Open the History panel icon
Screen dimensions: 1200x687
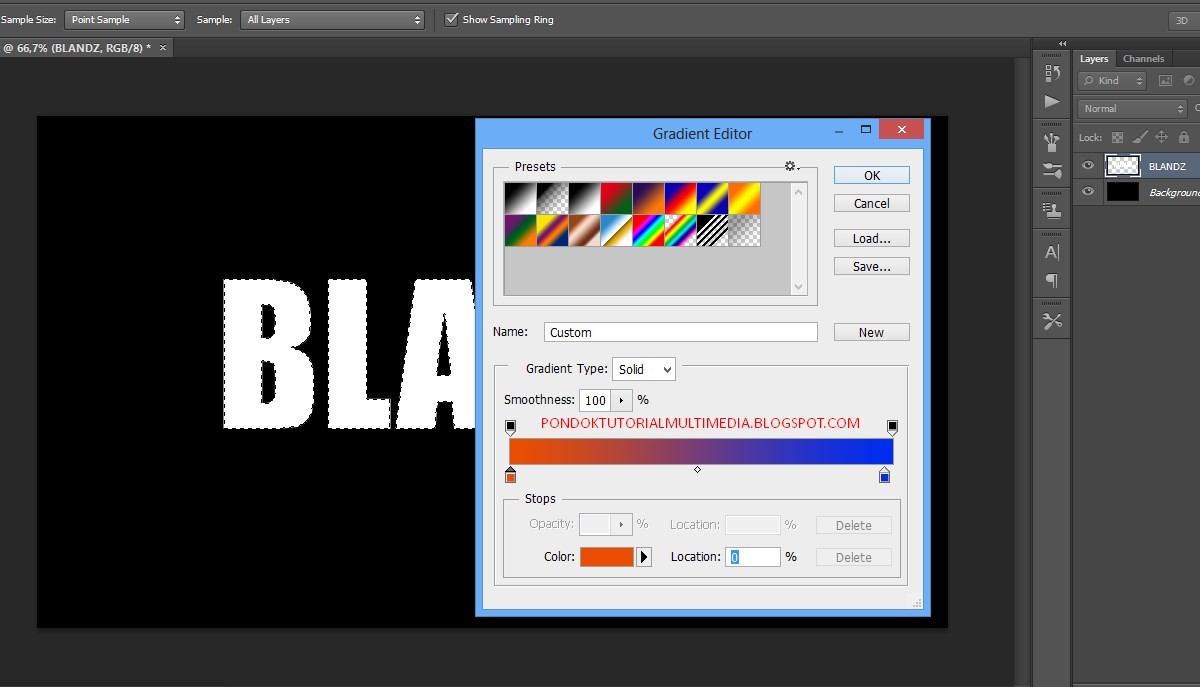click(x=1051, y=72)
